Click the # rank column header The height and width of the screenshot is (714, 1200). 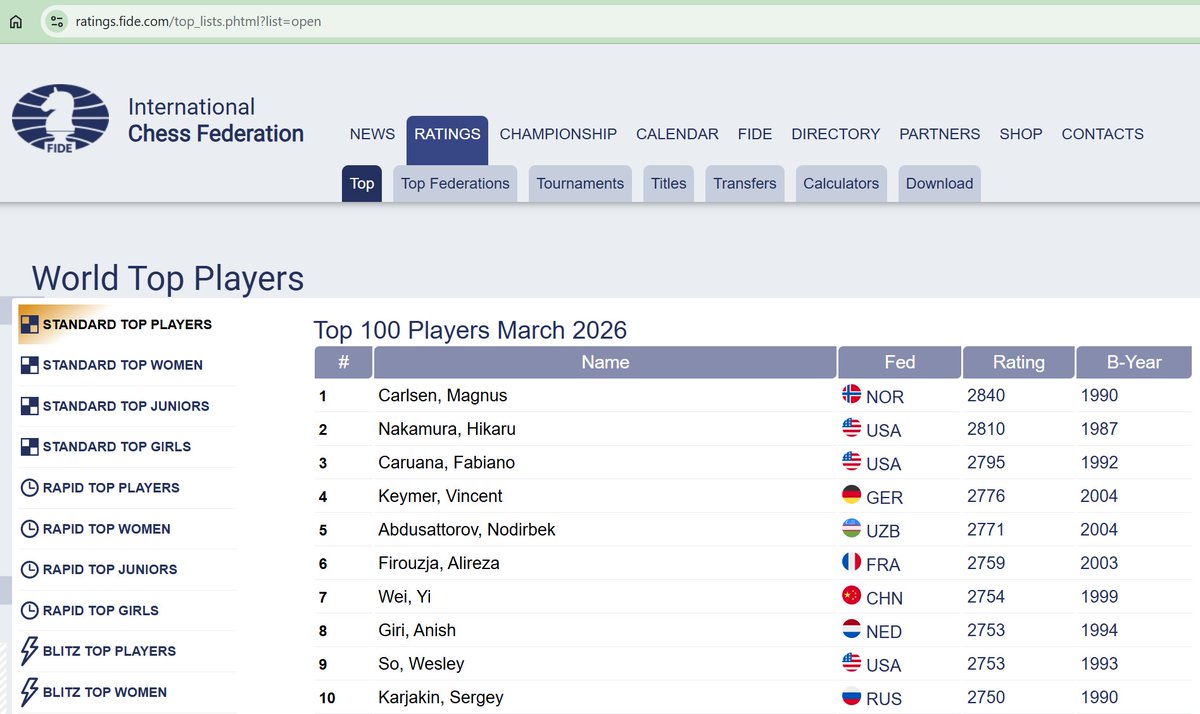tap(343, 362)
